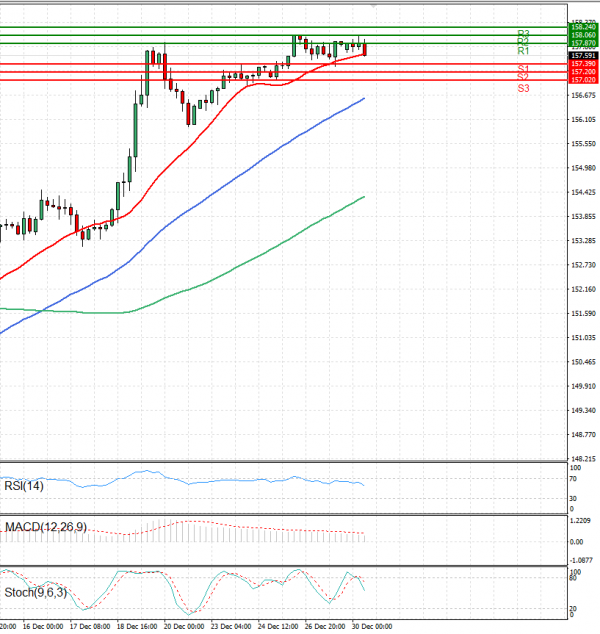Click the 153.285 price axis value
Viewport: 600px width, 634px height.
583,241
